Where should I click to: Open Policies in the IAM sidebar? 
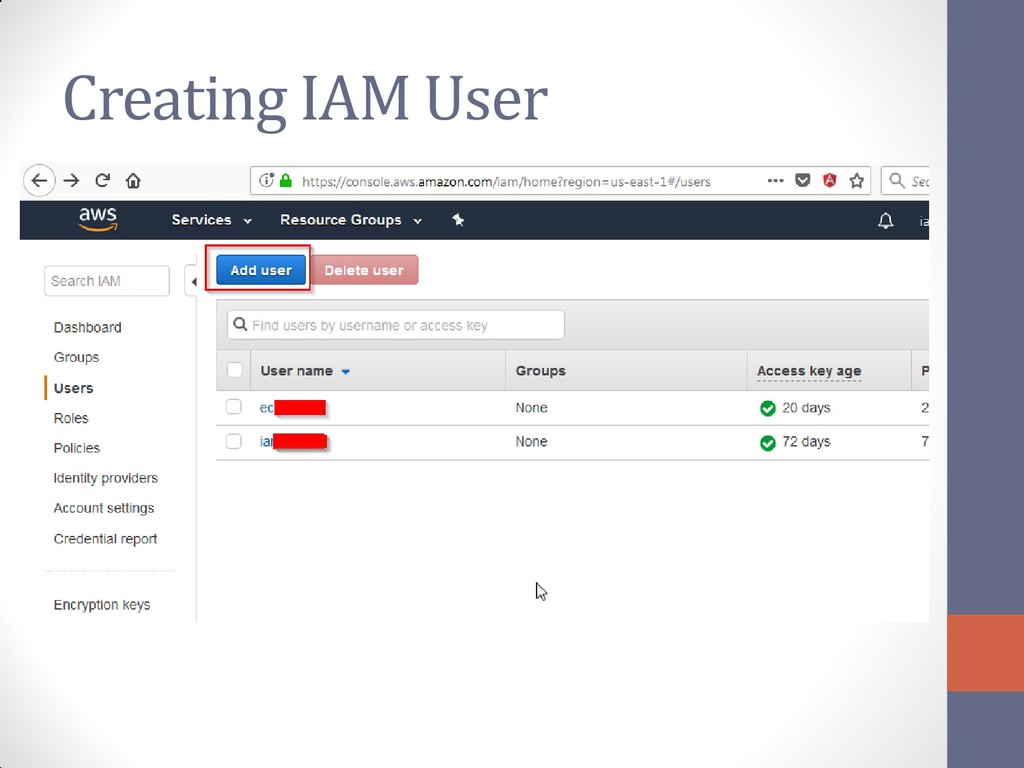coord(76,448)
